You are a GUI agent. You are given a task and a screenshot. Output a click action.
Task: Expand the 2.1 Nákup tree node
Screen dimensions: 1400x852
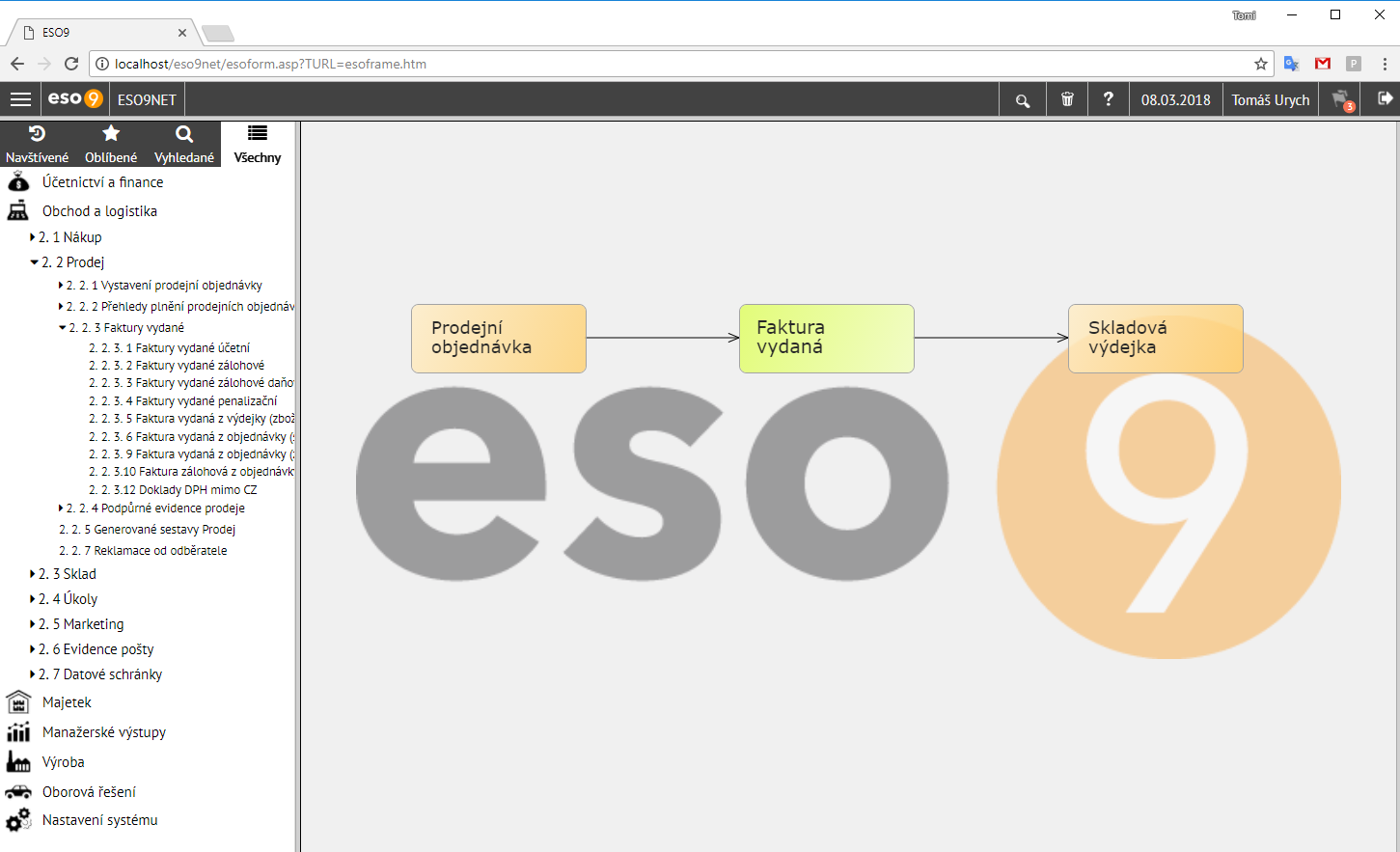[33, 237]
